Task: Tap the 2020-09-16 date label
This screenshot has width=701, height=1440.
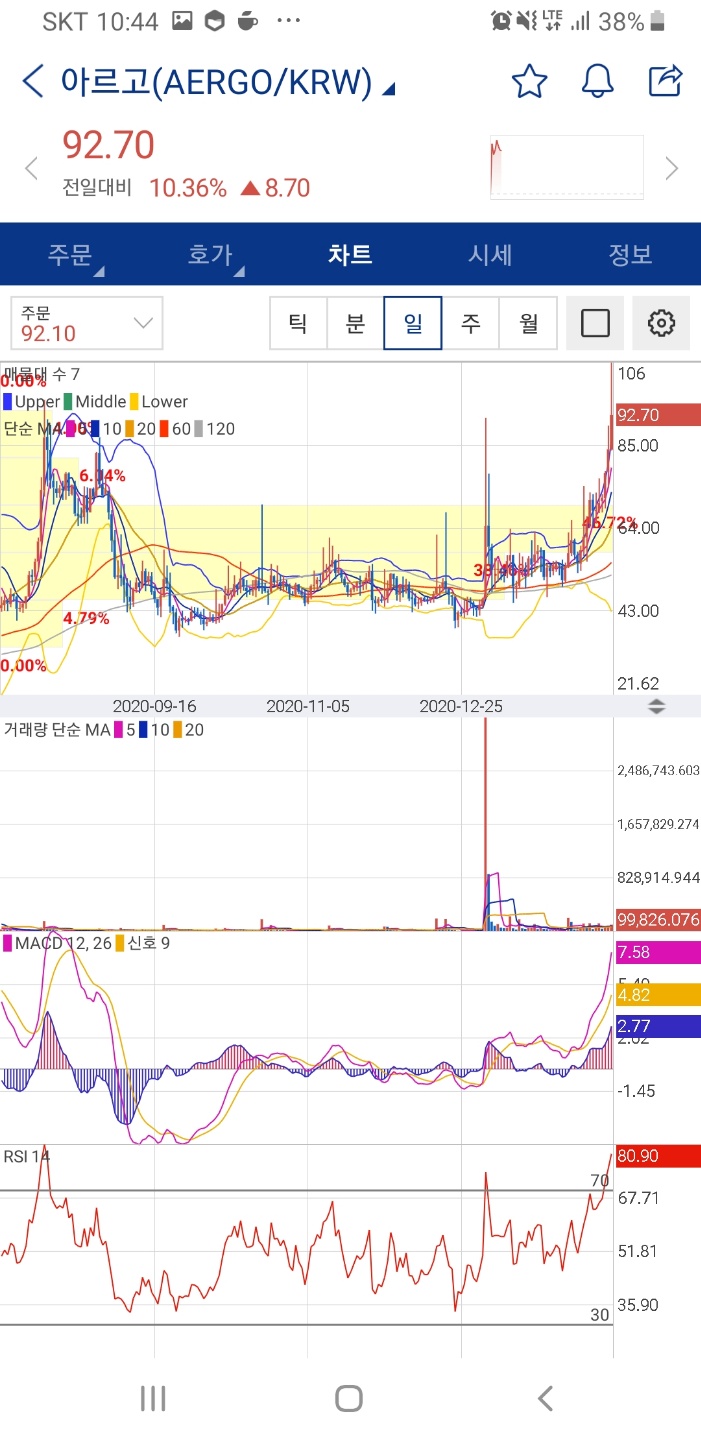Action: (154, 706)
